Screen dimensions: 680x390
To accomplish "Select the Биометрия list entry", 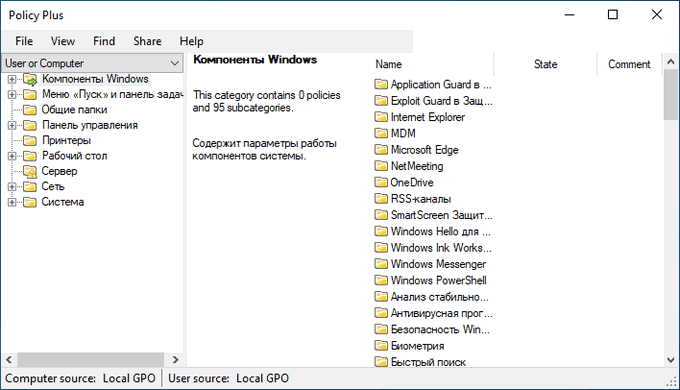I will coord(417,346).
